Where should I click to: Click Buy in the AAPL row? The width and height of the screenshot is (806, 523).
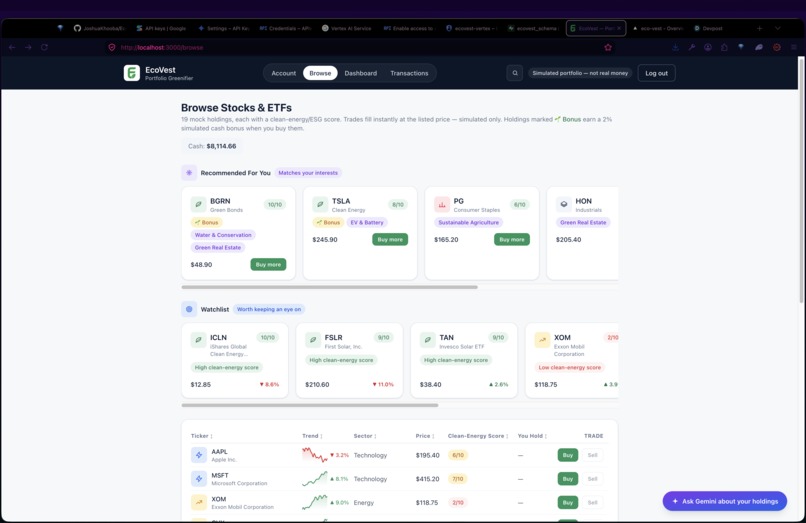tap(567, 455)
